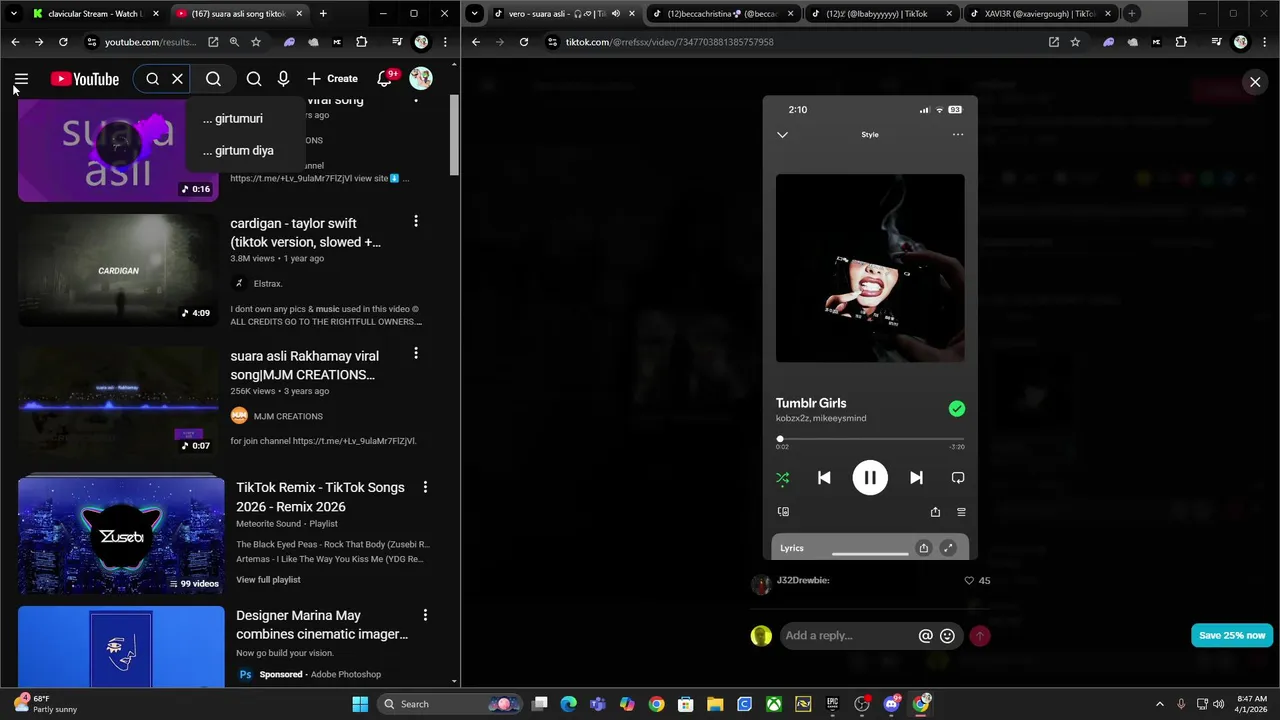Screen dimensions: 1280x720
Task: Open tab search dropdown in the TikTok window
Action: pos(475,14)
